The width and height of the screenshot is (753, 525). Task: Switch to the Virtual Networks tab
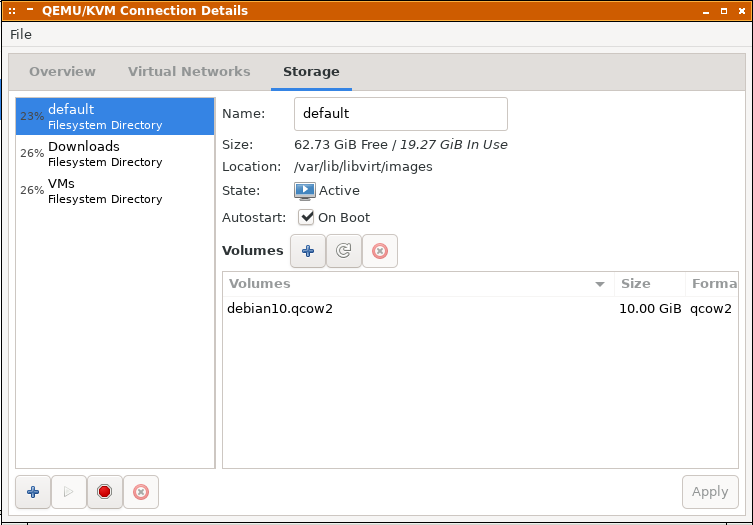[189, 72]
